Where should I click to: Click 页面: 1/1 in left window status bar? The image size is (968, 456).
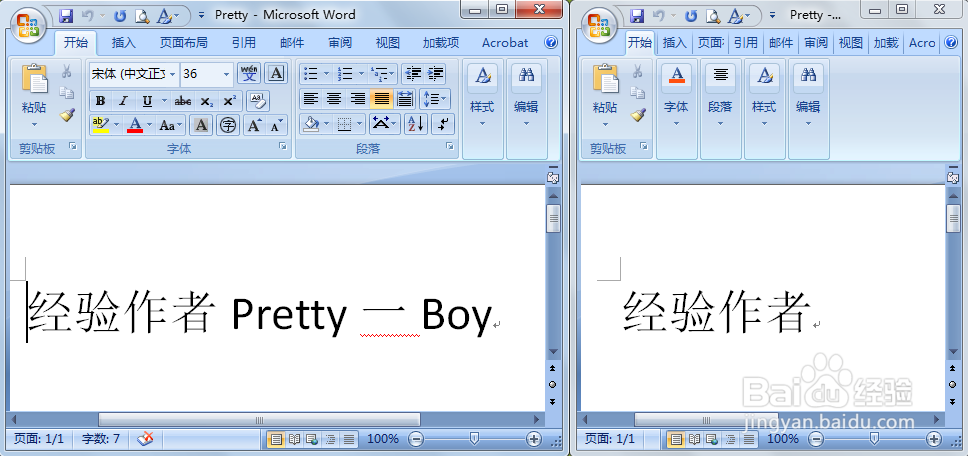click(39, 439)
